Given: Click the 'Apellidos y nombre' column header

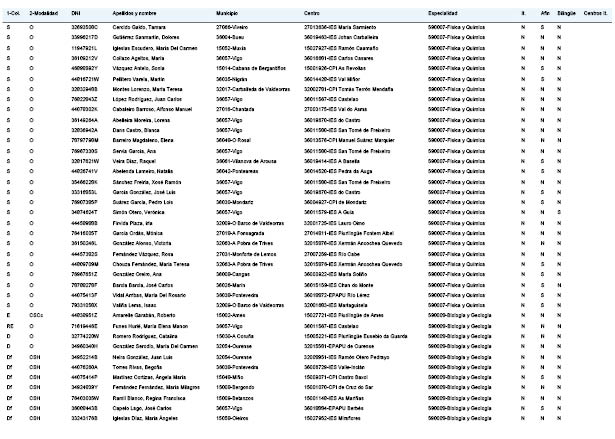Looking at the screenshot, I should (134, 13).
